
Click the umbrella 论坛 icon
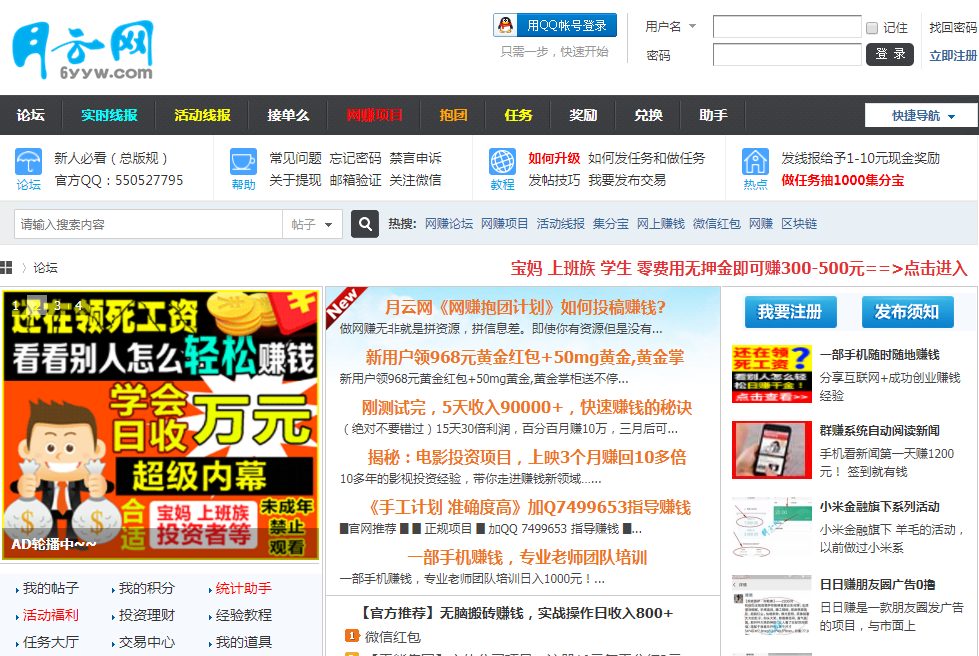pos(28,162)
